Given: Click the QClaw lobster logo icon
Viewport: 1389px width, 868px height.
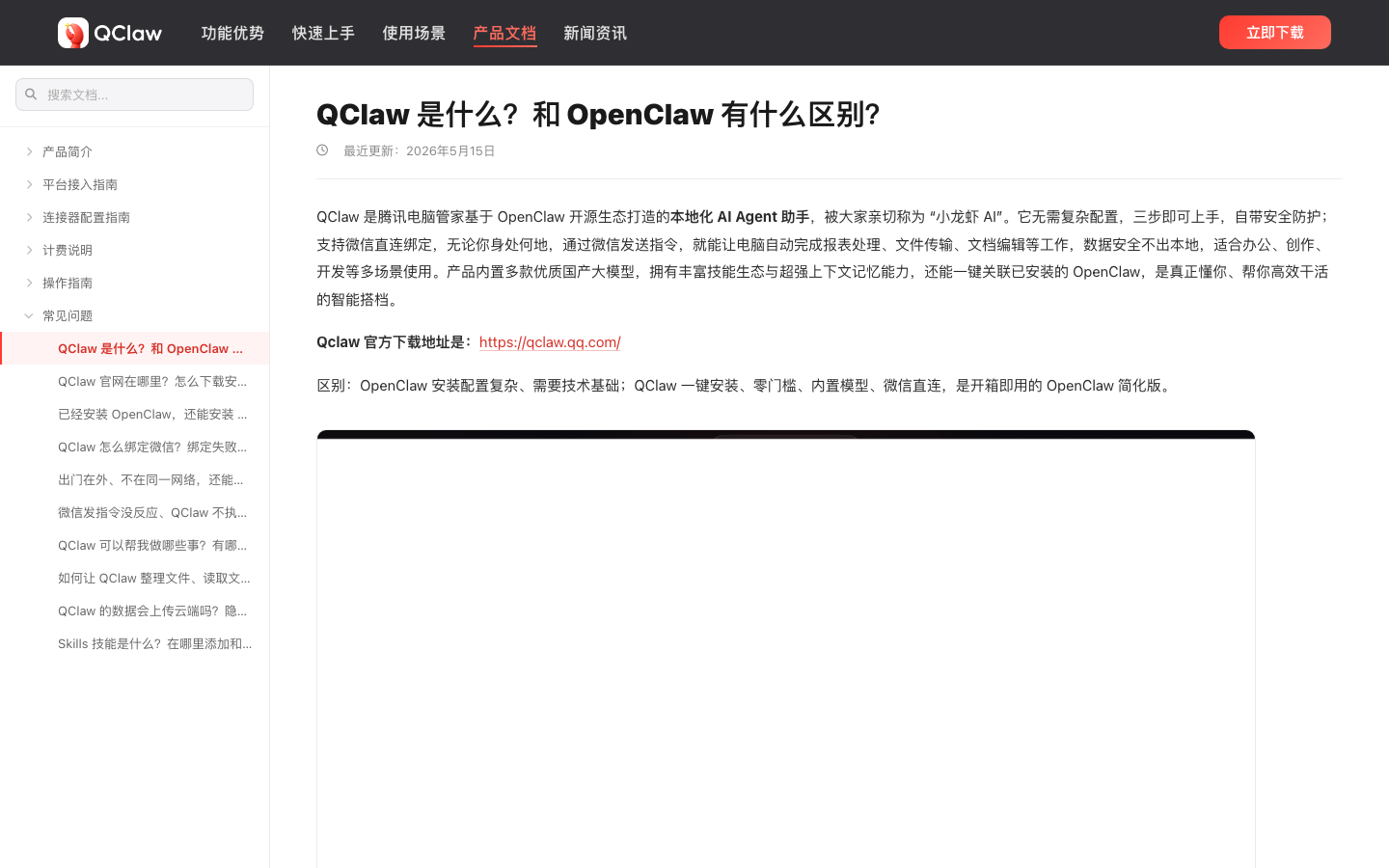Looking at the screenshot, I should coord(73,33).
